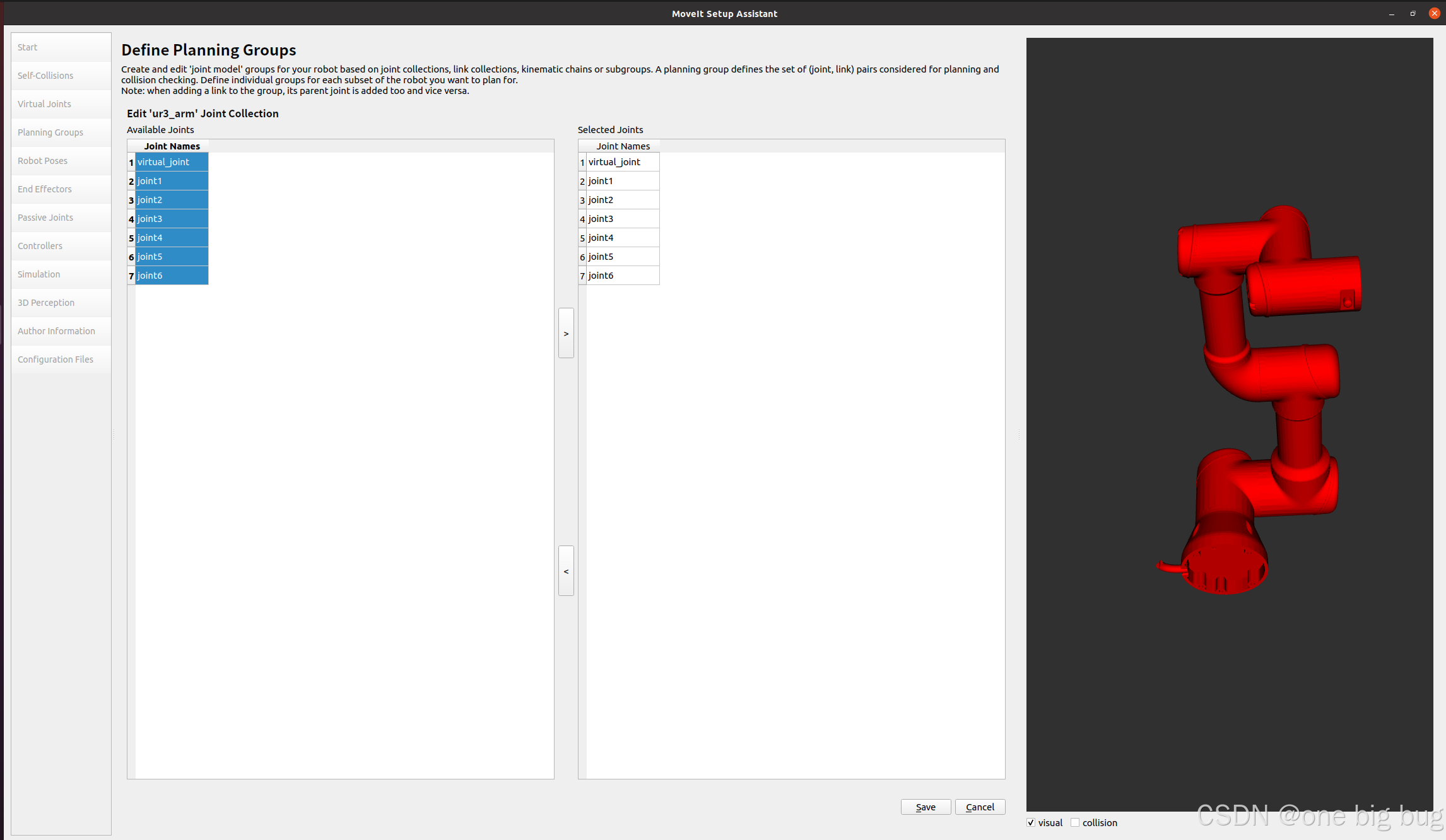This screenshot has height=840, width=1446.
Task: Click the left arrow remove-joint button
Action: click(x=566, y=571)
